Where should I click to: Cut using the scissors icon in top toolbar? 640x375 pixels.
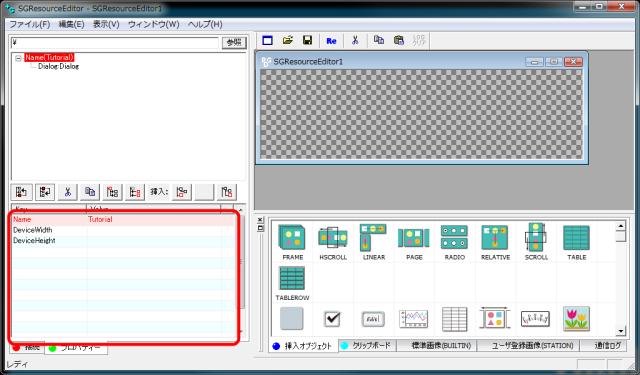pyautogui.click(x=355, y=40)
